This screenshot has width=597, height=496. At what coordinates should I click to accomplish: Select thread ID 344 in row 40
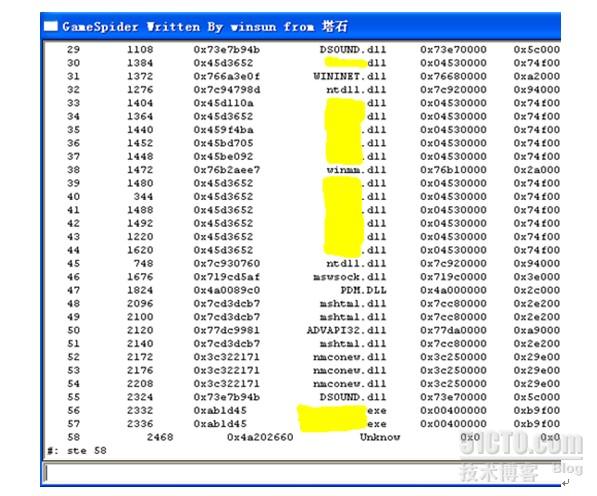click(143, 196)
